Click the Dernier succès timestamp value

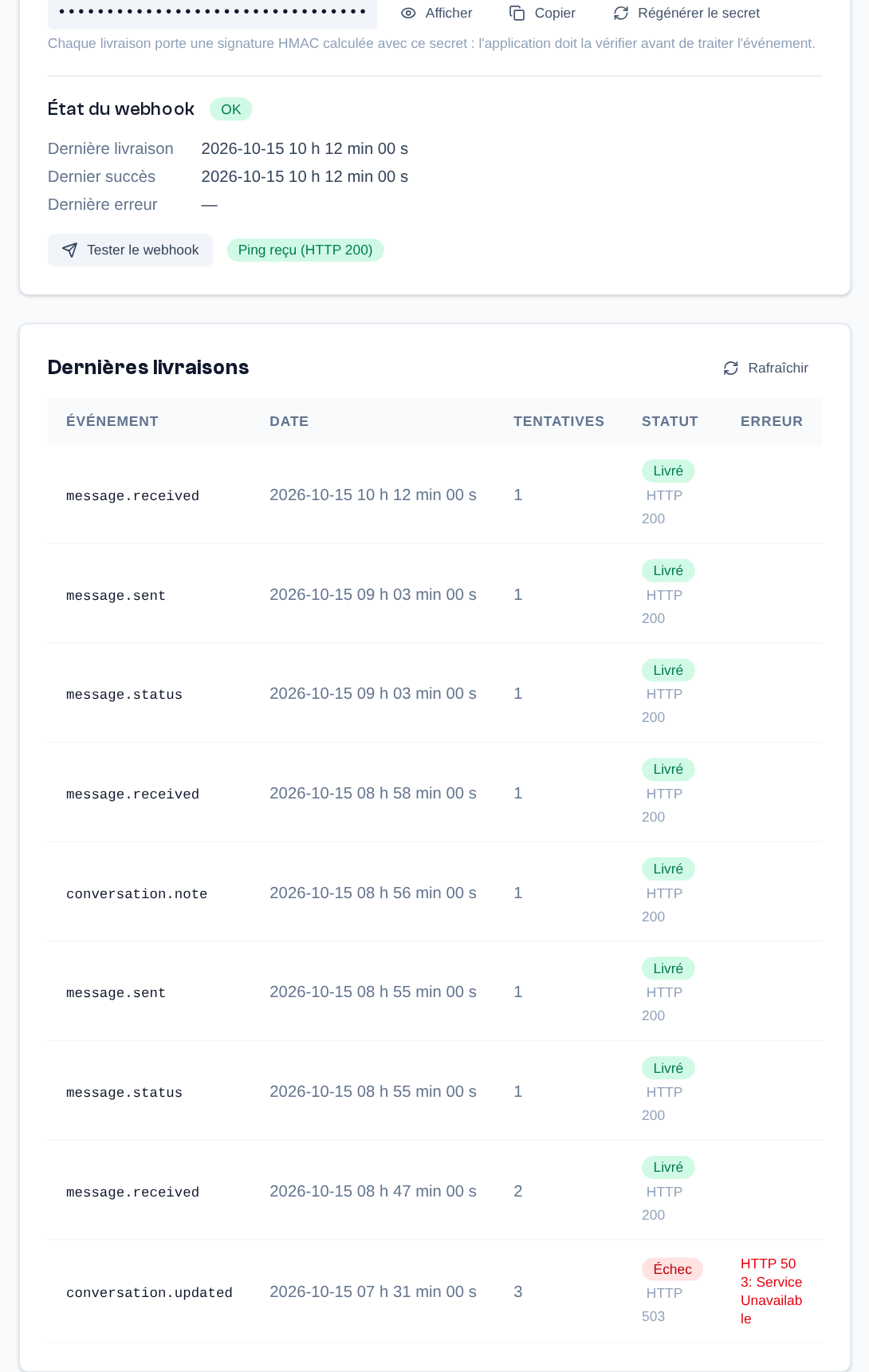tap(305, 176)
